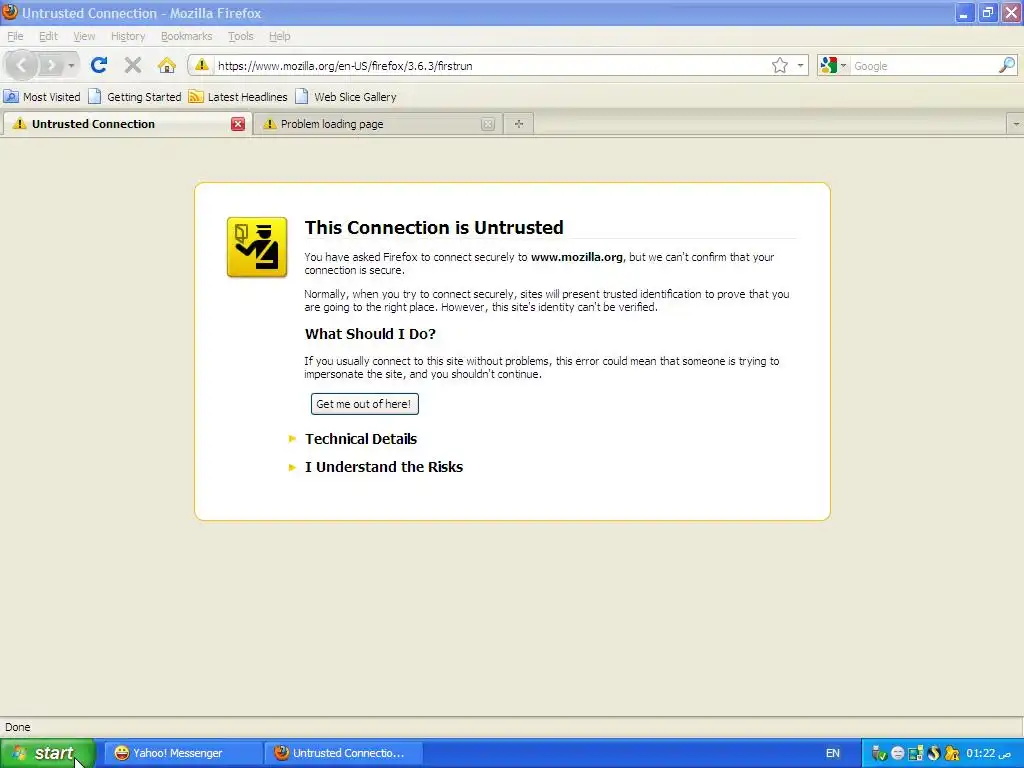Image resolution: width=1024 pixels, height=768 pixels.
Task: Click the Untrusted Connection Firefox taskbar button
Action: point(344,753)
